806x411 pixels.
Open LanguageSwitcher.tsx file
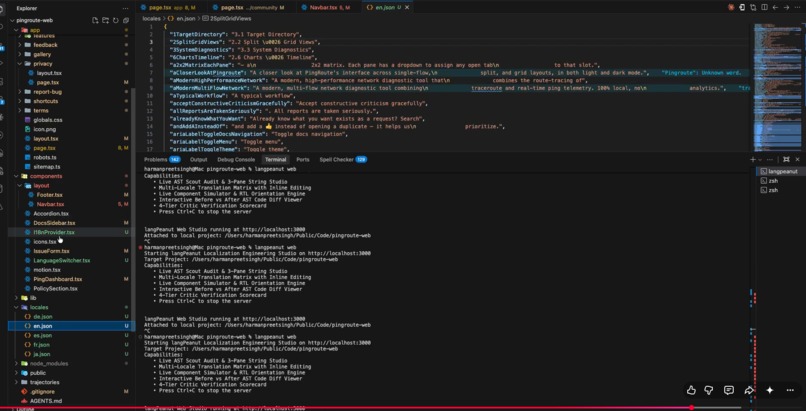(x=62, y=260)
